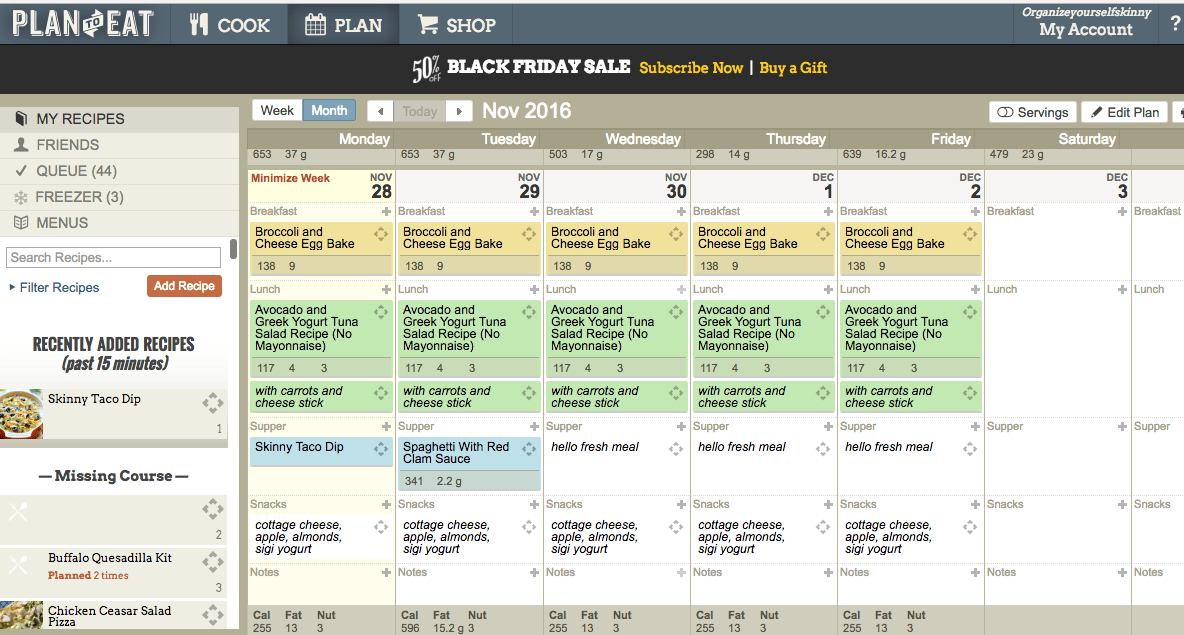This screenshot has height=635, width=1184.
Task: Open help question mark icon
Action: (x=1175, y=23)
